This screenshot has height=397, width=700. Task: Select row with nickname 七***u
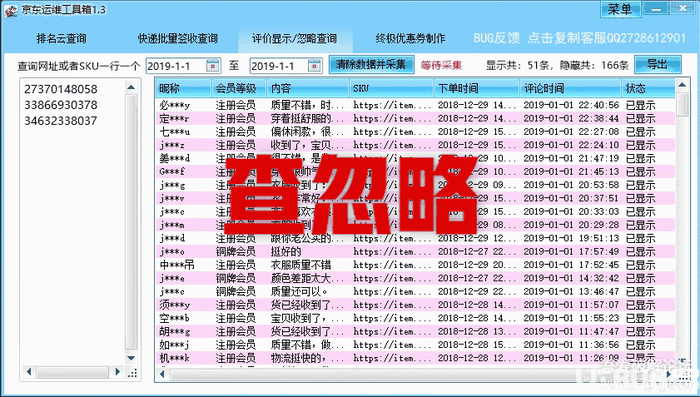[x=416, y=132]
